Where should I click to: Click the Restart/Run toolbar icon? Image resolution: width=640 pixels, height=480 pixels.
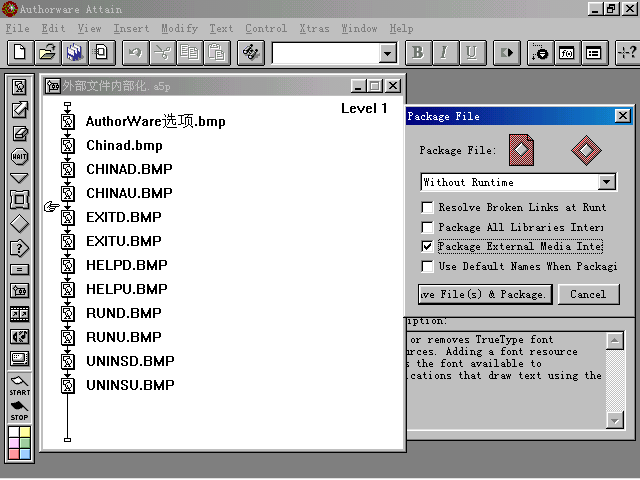coord(507,53)
